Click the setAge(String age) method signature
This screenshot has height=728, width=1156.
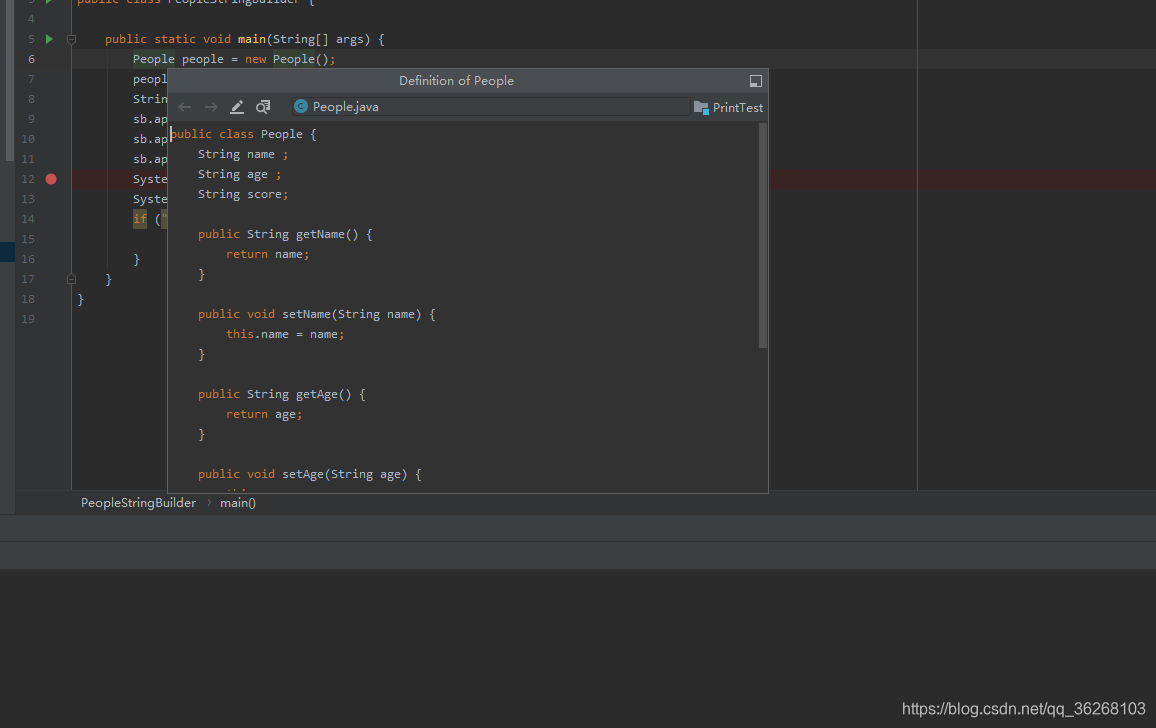[310, 474]
